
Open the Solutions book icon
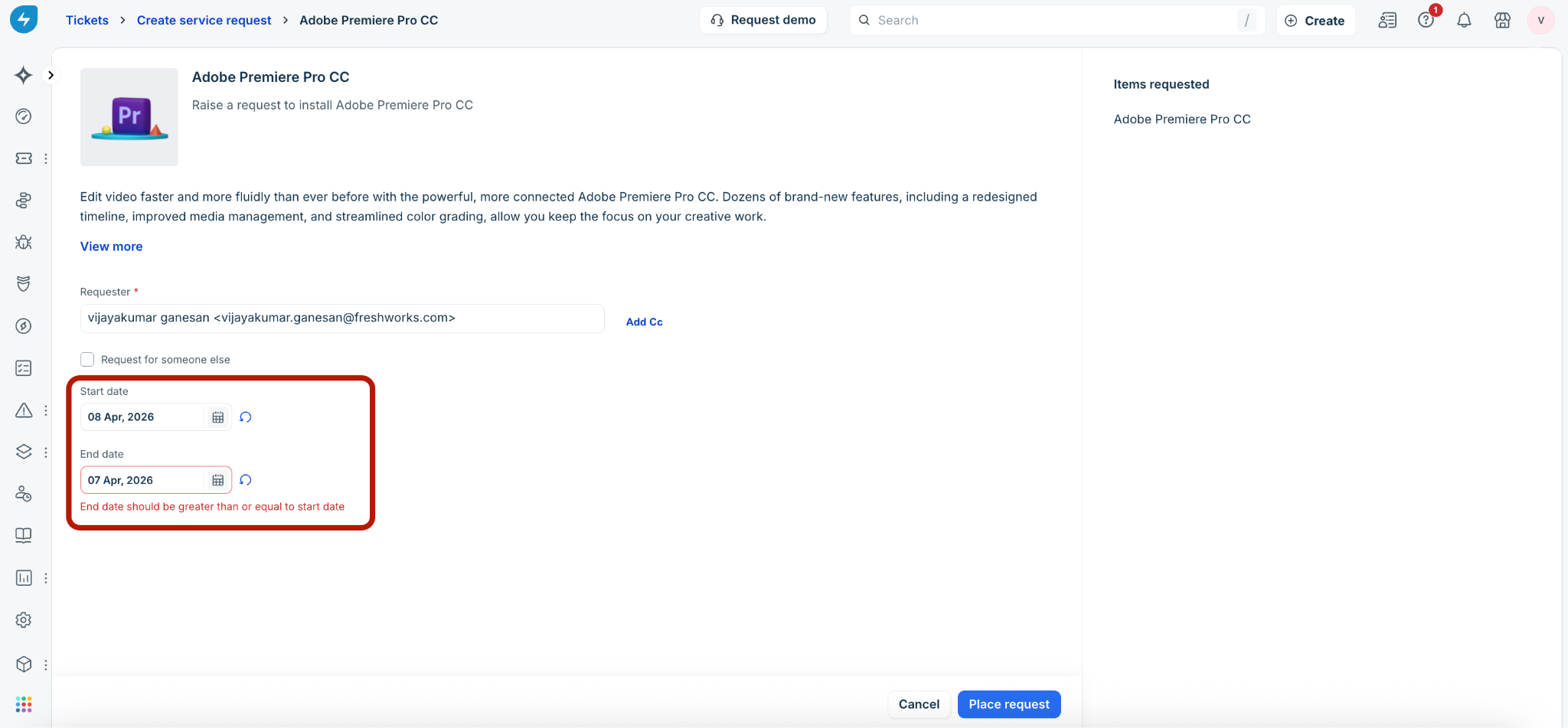click(x=24, y=535)
